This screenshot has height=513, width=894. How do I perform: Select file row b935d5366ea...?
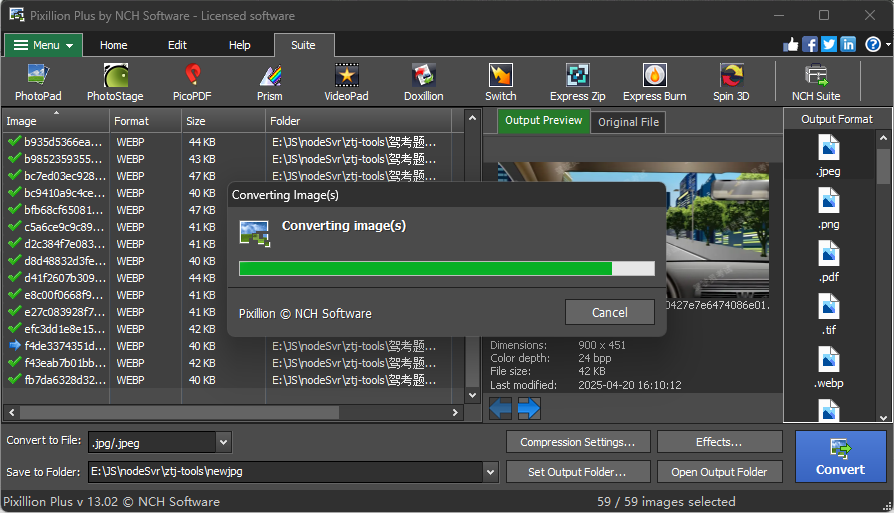click(234, 142)
